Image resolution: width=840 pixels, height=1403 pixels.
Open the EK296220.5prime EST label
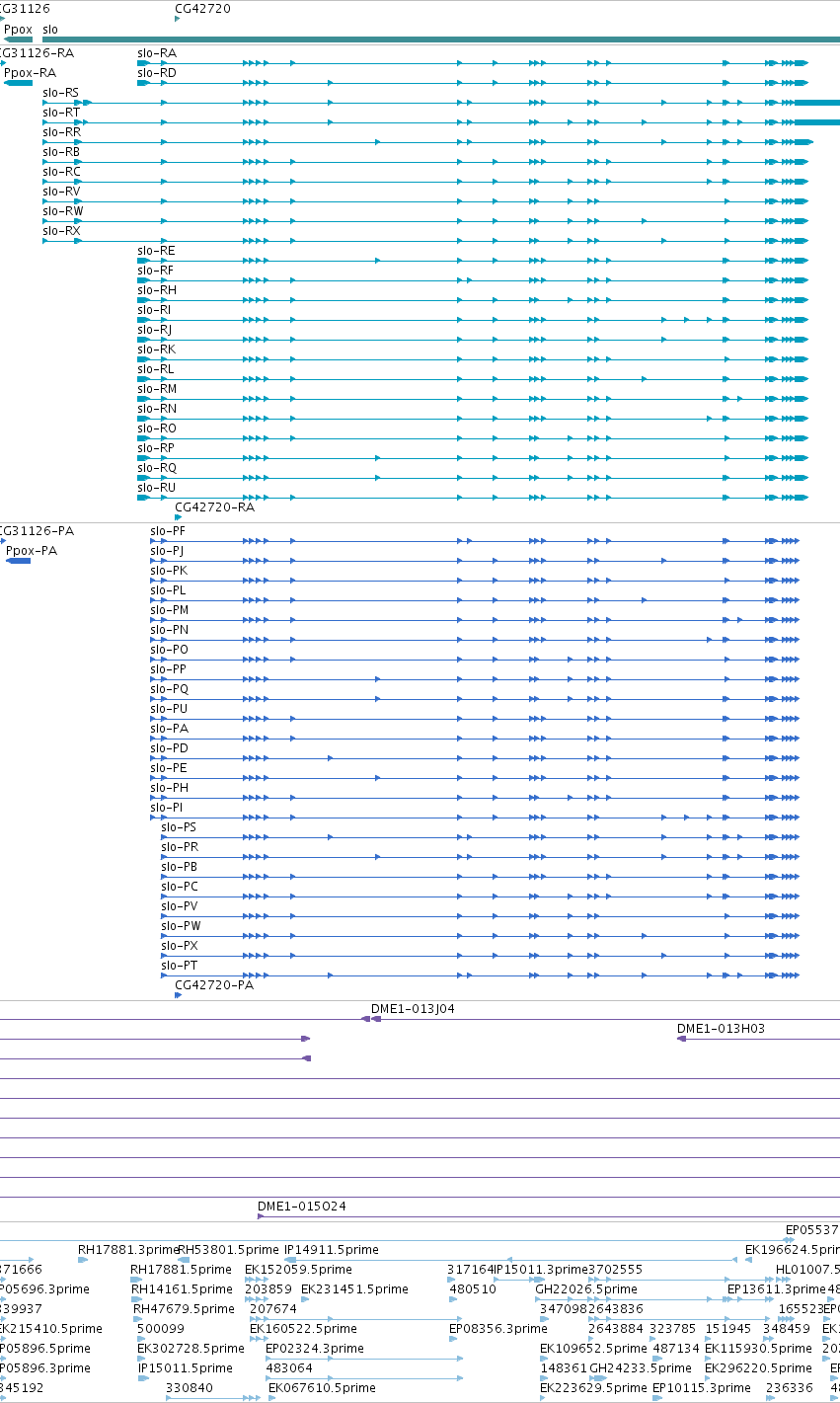[x=759, y=1368]
